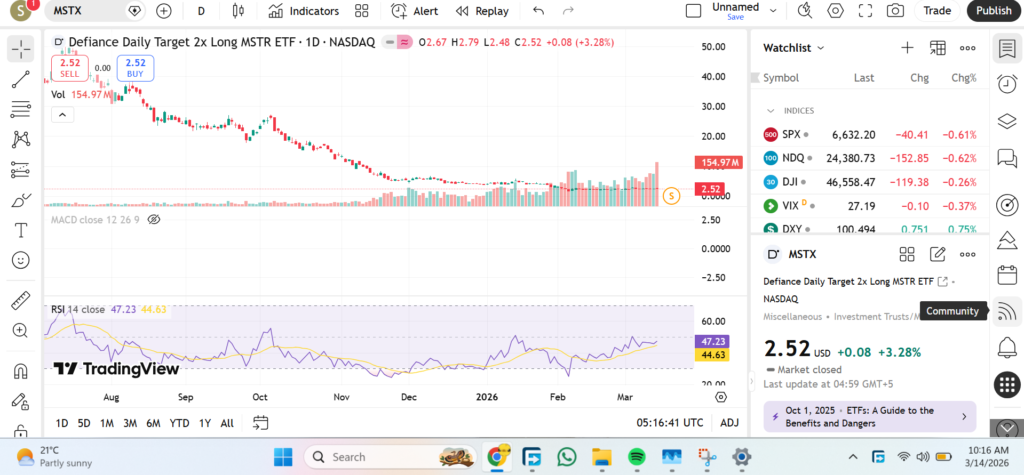Select the 6M time range tab
The width and height of the screenshot is (1024, 475).
153,422
